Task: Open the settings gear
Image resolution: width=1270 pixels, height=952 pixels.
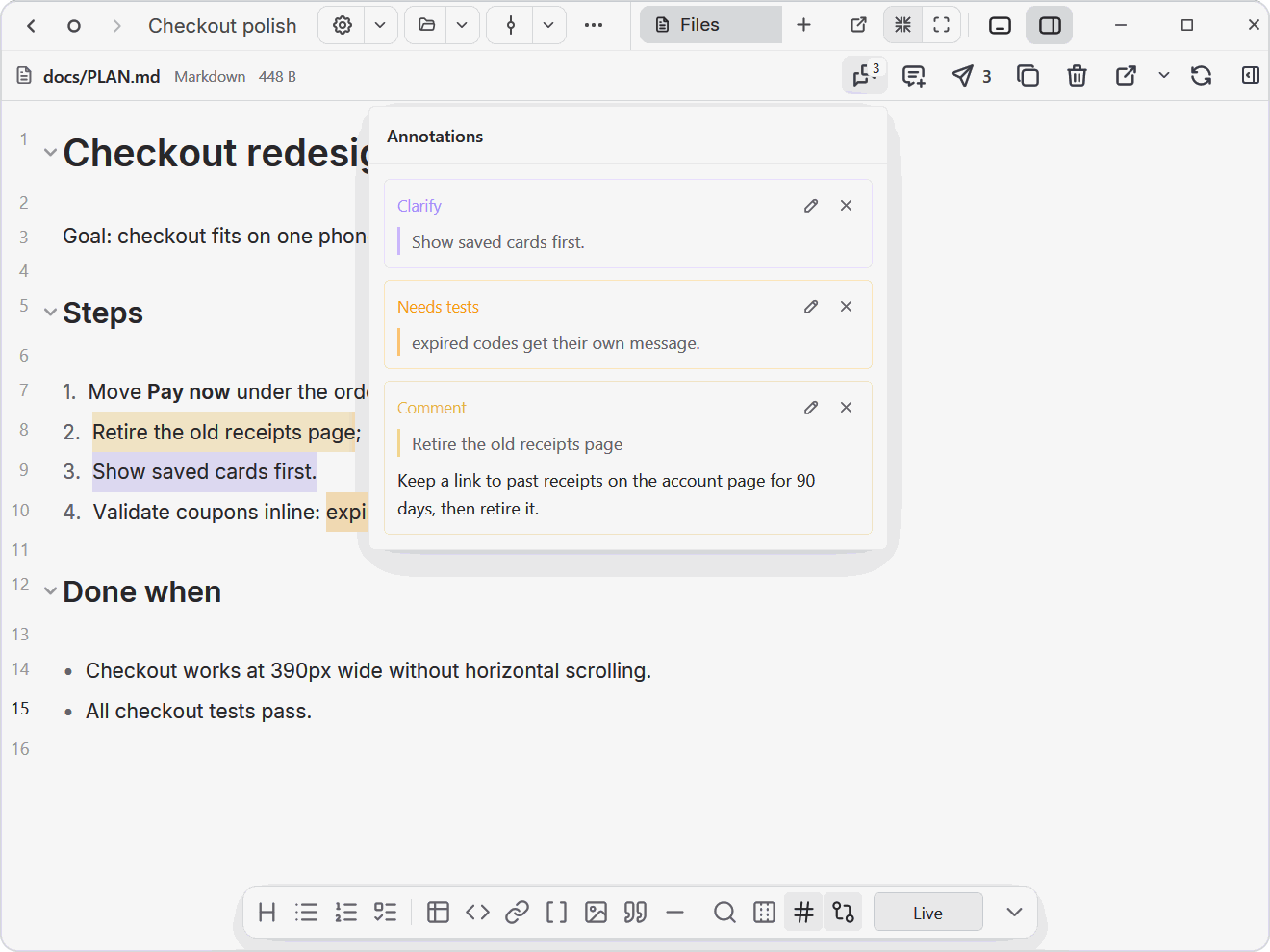Action: [343, 25]
